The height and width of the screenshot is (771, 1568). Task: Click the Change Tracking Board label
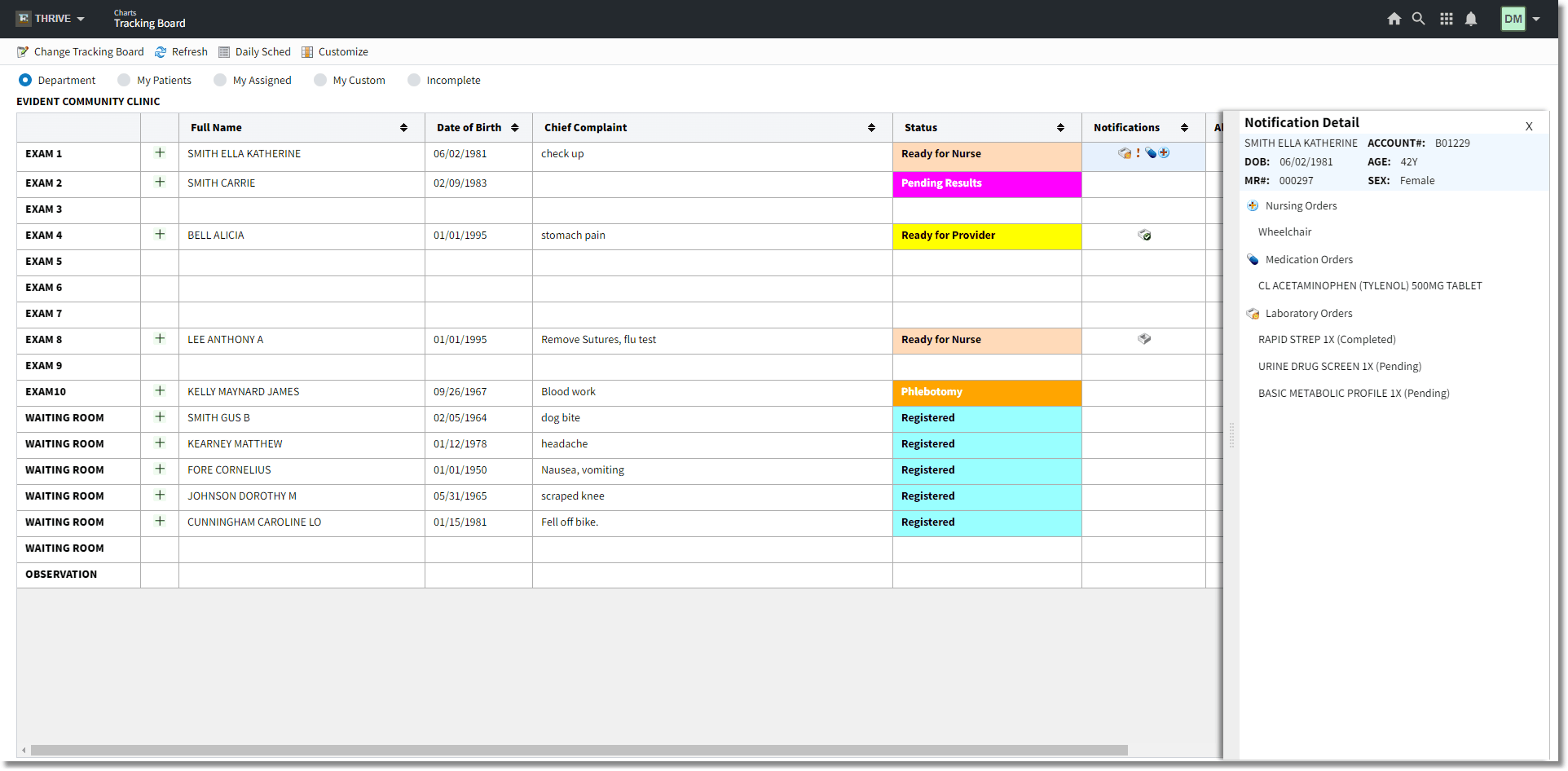(89, 52)
